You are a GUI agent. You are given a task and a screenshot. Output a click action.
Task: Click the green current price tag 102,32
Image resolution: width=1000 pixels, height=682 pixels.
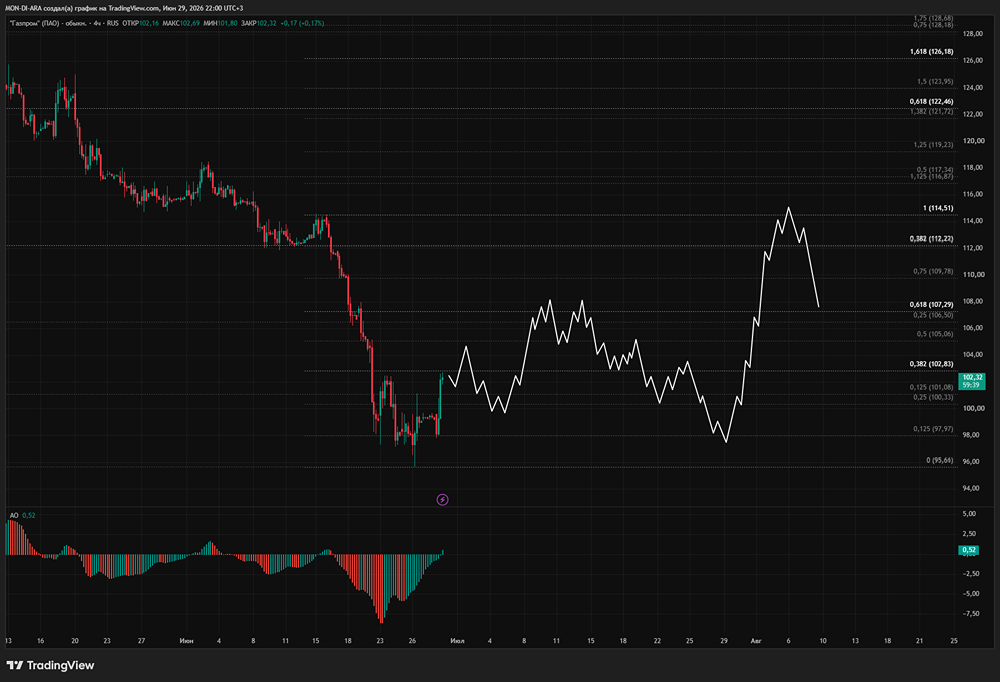tap(971, 381)
